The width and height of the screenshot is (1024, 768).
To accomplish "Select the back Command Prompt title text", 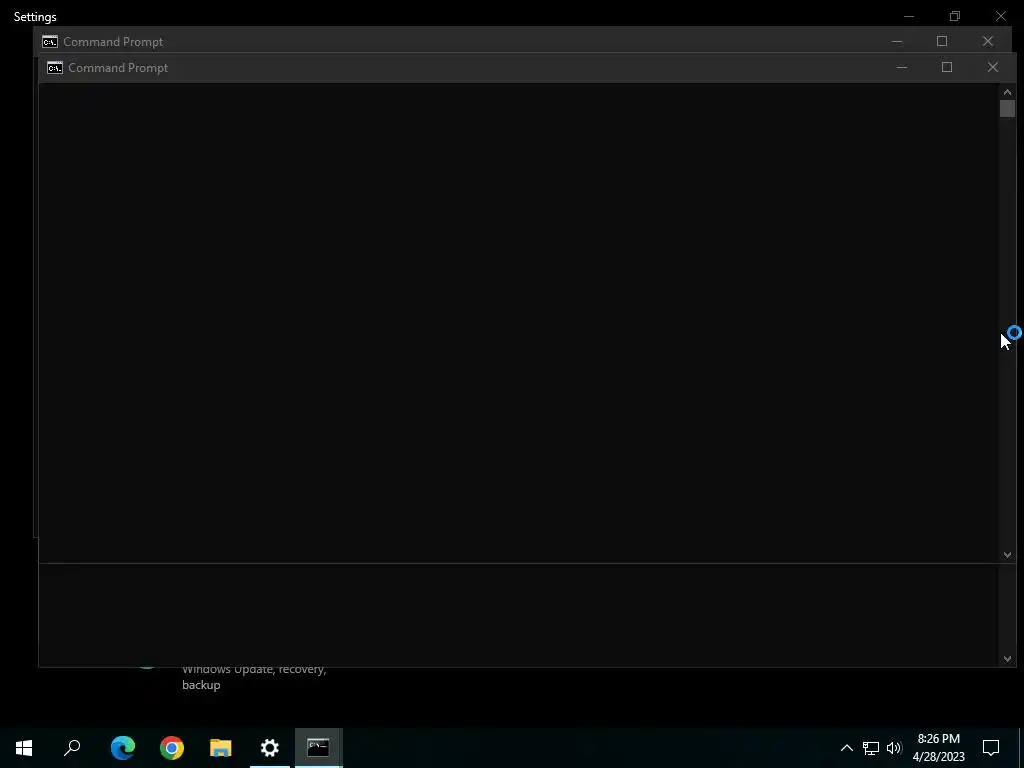I will 113,42.
